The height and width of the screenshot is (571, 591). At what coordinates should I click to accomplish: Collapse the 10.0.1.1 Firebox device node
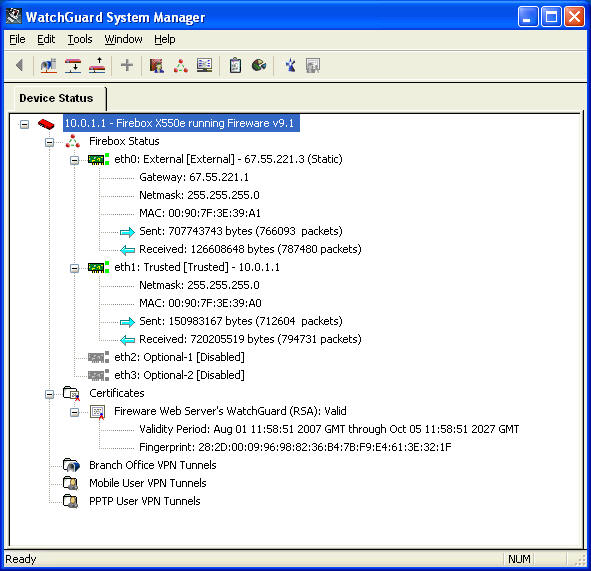24,124
